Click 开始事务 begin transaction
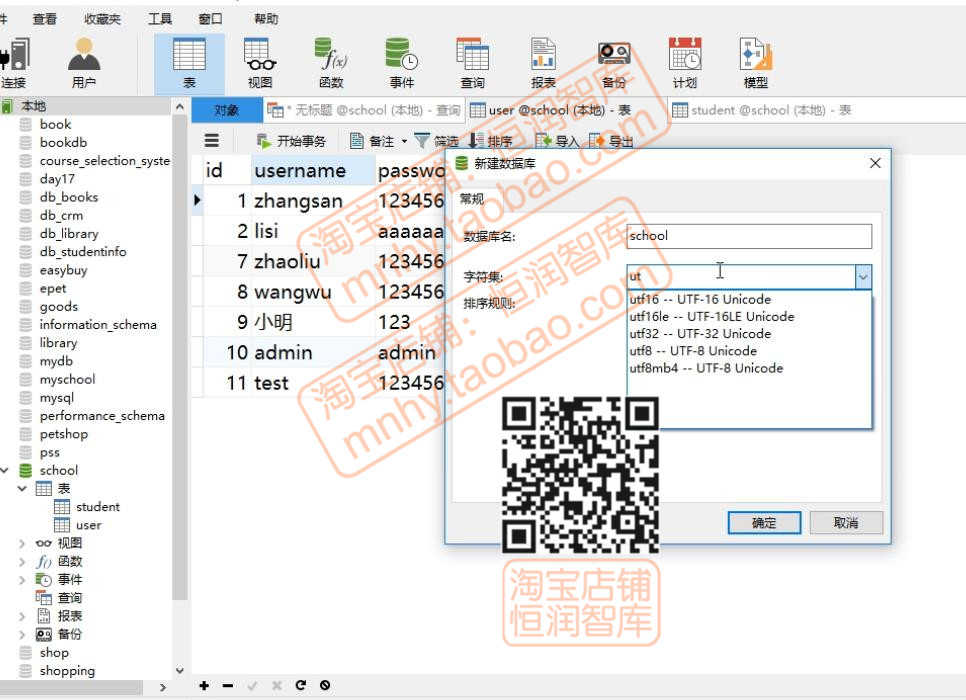Image resolution: width=966 pixels, height=700 pixels. point(291,141)
